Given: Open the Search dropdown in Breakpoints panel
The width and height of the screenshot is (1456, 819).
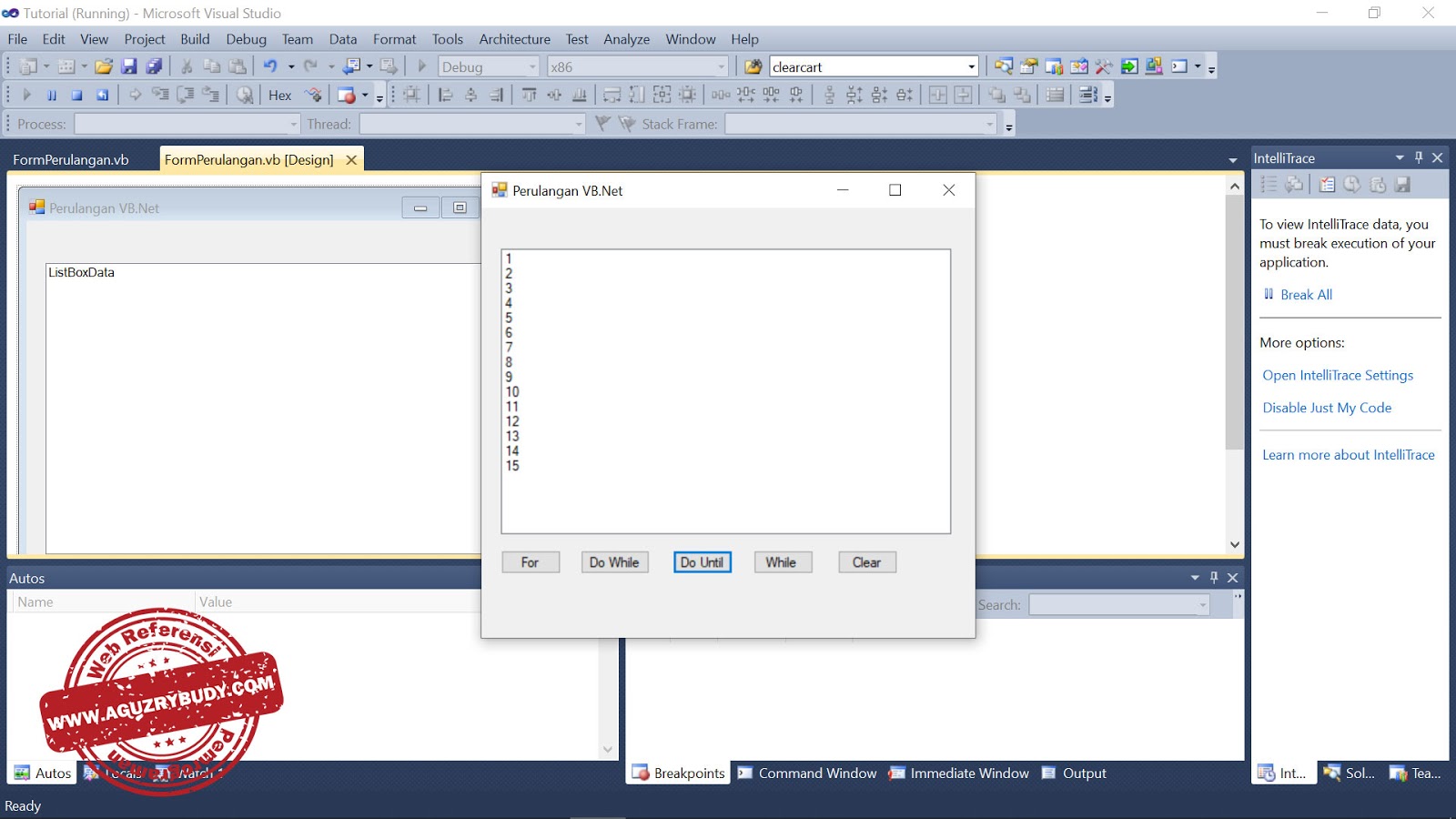Looking at the screenshot, I should tap(1203, 605).
